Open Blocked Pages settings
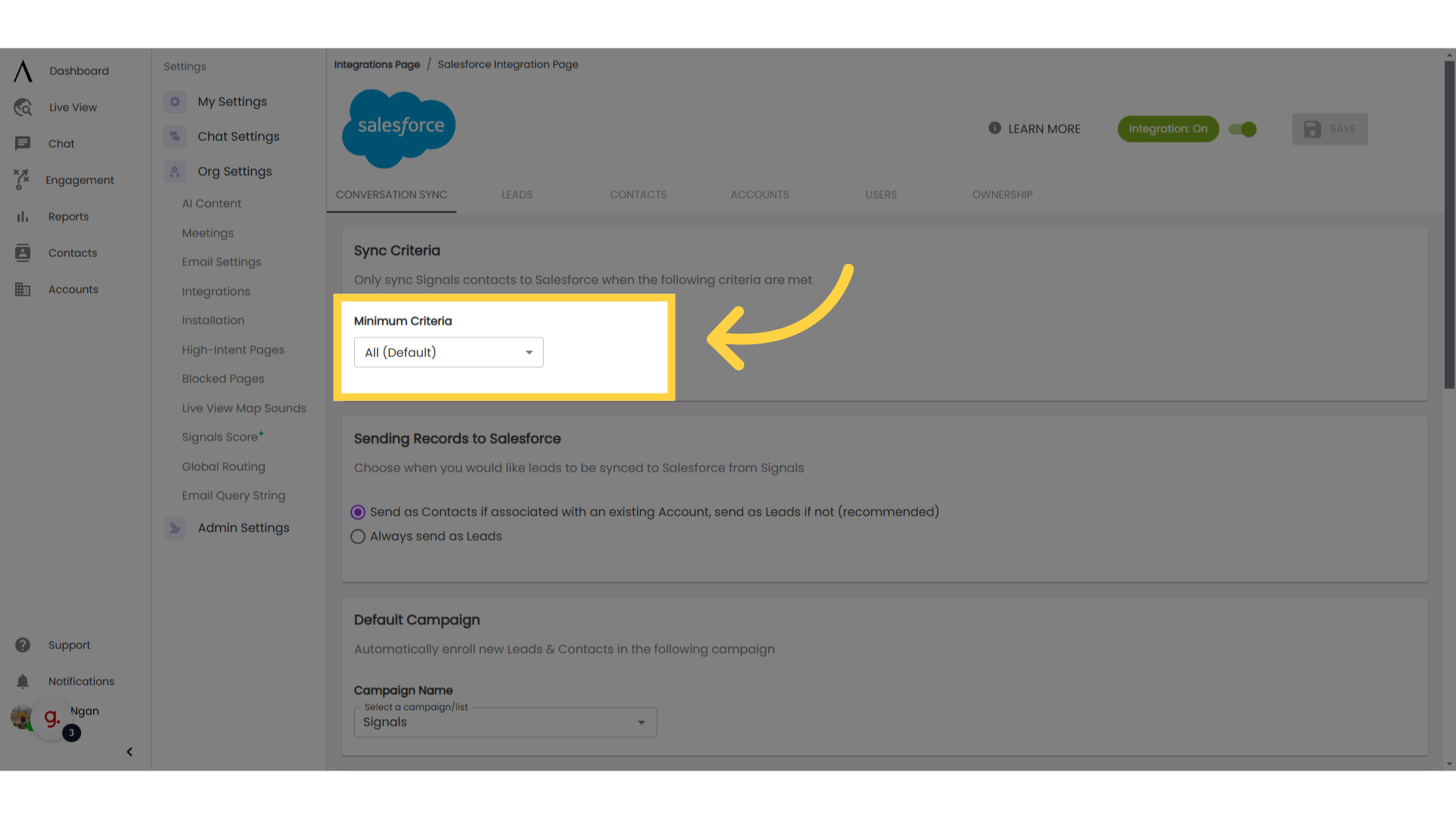The width and height of the screenshot is (1456, 819). [x=223, y=378]
